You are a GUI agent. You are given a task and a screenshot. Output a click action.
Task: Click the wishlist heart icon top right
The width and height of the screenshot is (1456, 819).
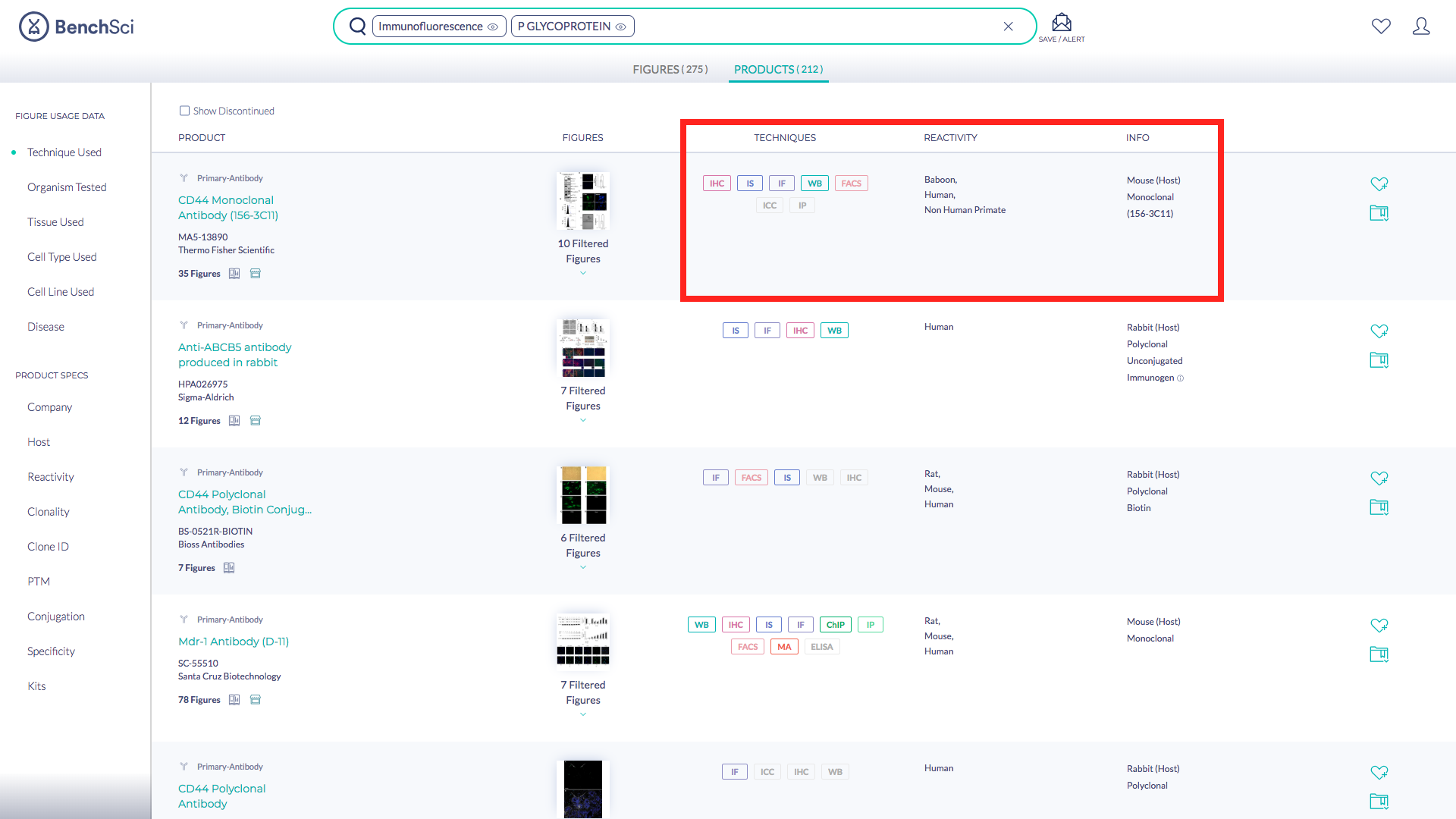point(1382,26)
